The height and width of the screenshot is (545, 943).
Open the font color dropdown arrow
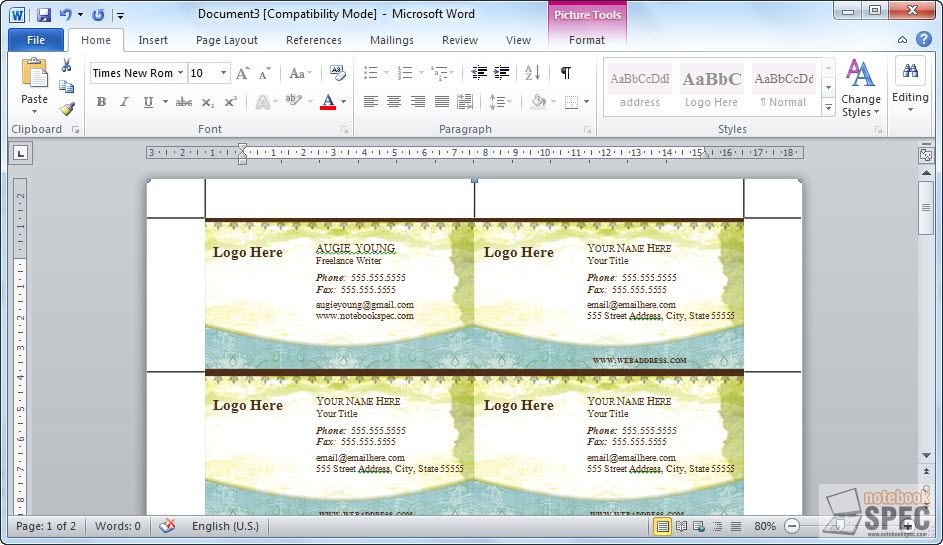click(x=343, y=102)
